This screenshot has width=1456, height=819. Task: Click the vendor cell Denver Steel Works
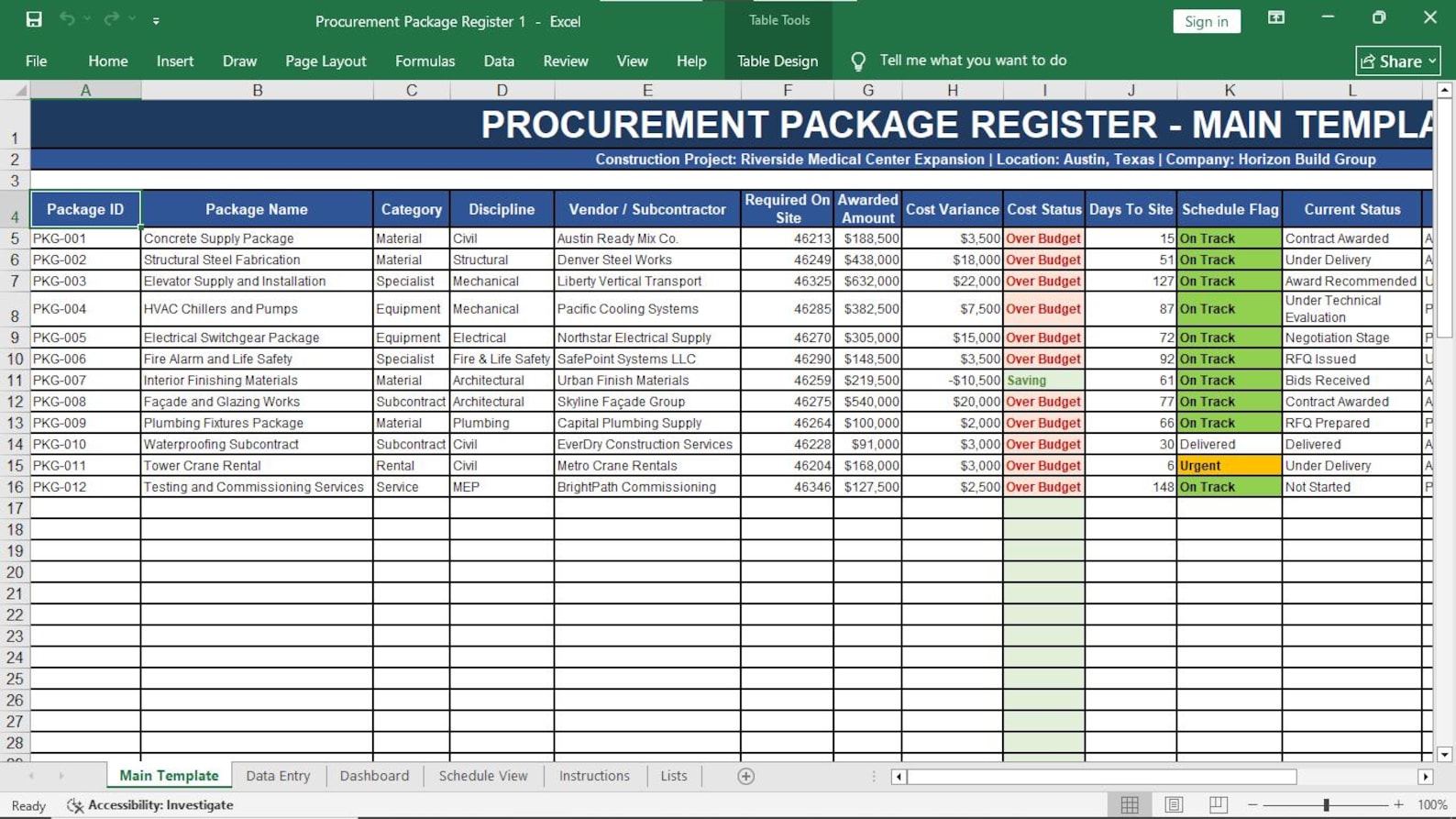(647, 260)
